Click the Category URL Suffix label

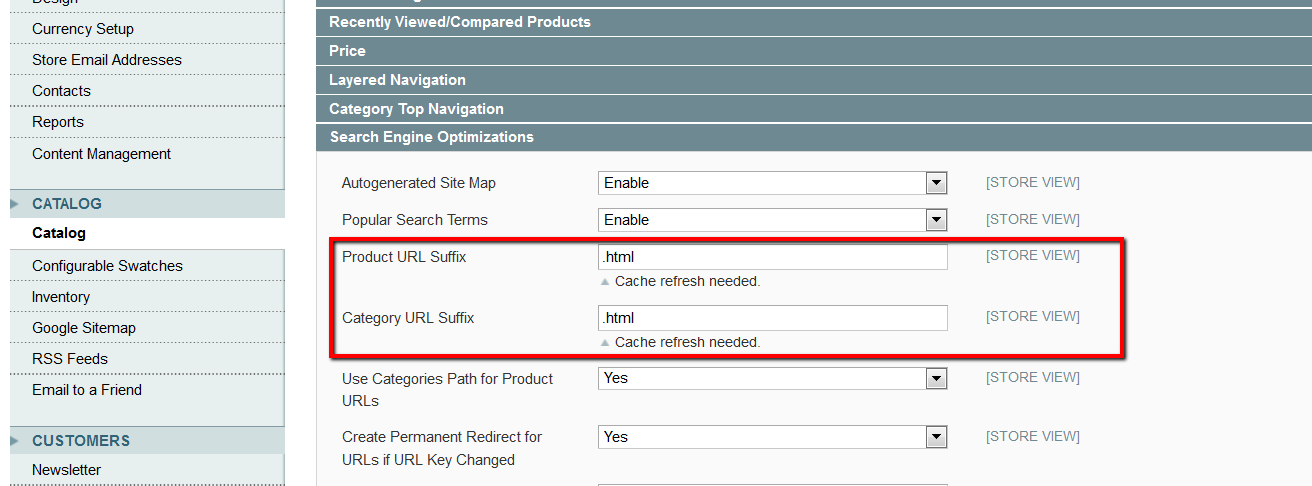pos(408,318)
